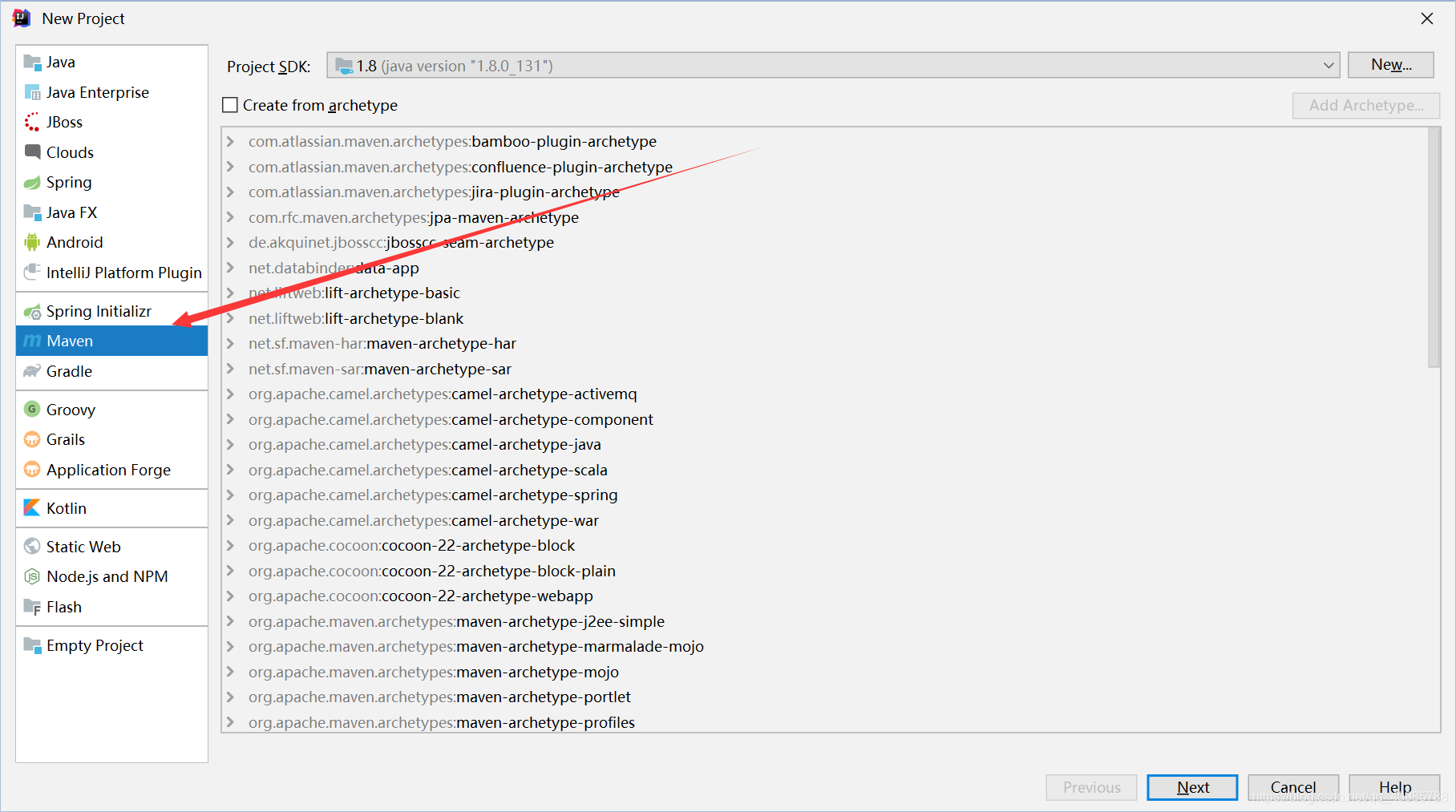This screenshot has height=812, width=1456.
Task: Click the IntelliJ Platform Plugin icon
Action: [x=32, y=273]
